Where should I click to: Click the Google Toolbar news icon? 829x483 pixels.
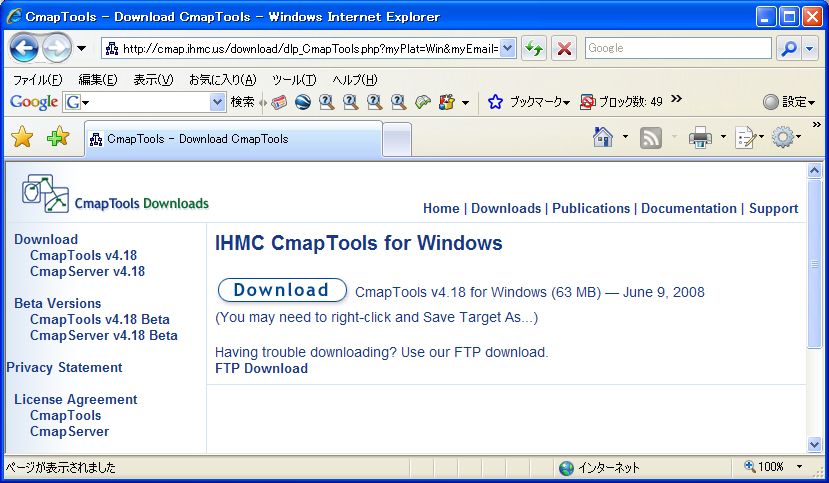click(x=279, y=101)
